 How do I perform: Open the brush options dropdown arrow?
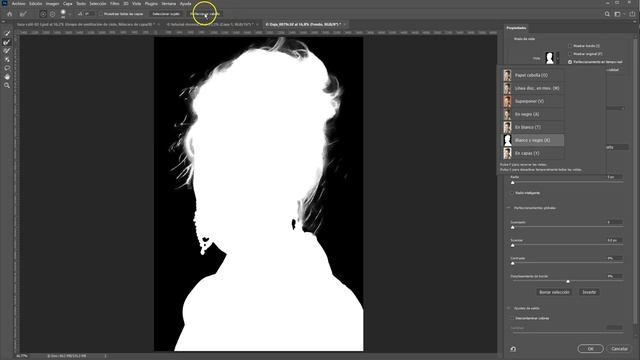coord(70,14)
